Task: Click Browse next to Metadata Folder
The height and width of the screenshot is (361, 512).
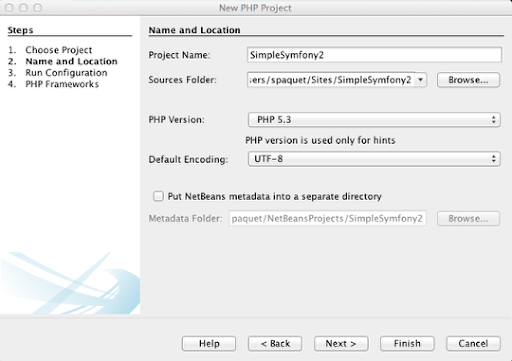Action: click(468, 219)
